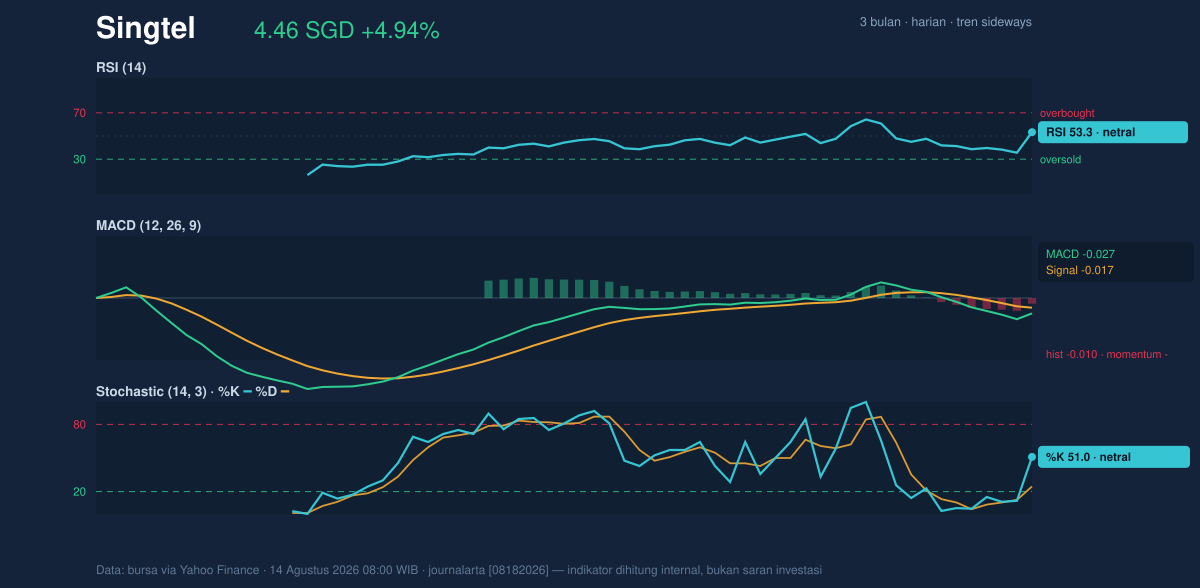Click the %D orange legend swatch

[x=284, y=392]
